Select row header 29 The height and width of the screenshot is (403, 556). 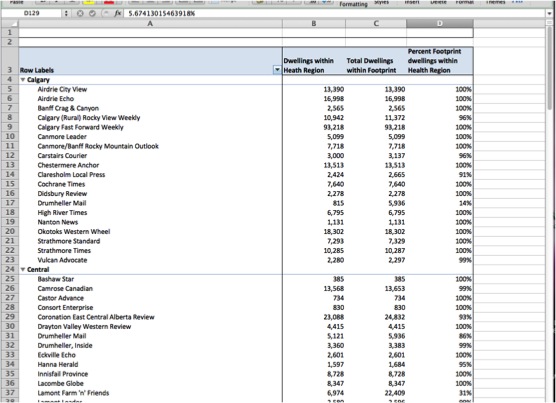coord(10,317)
